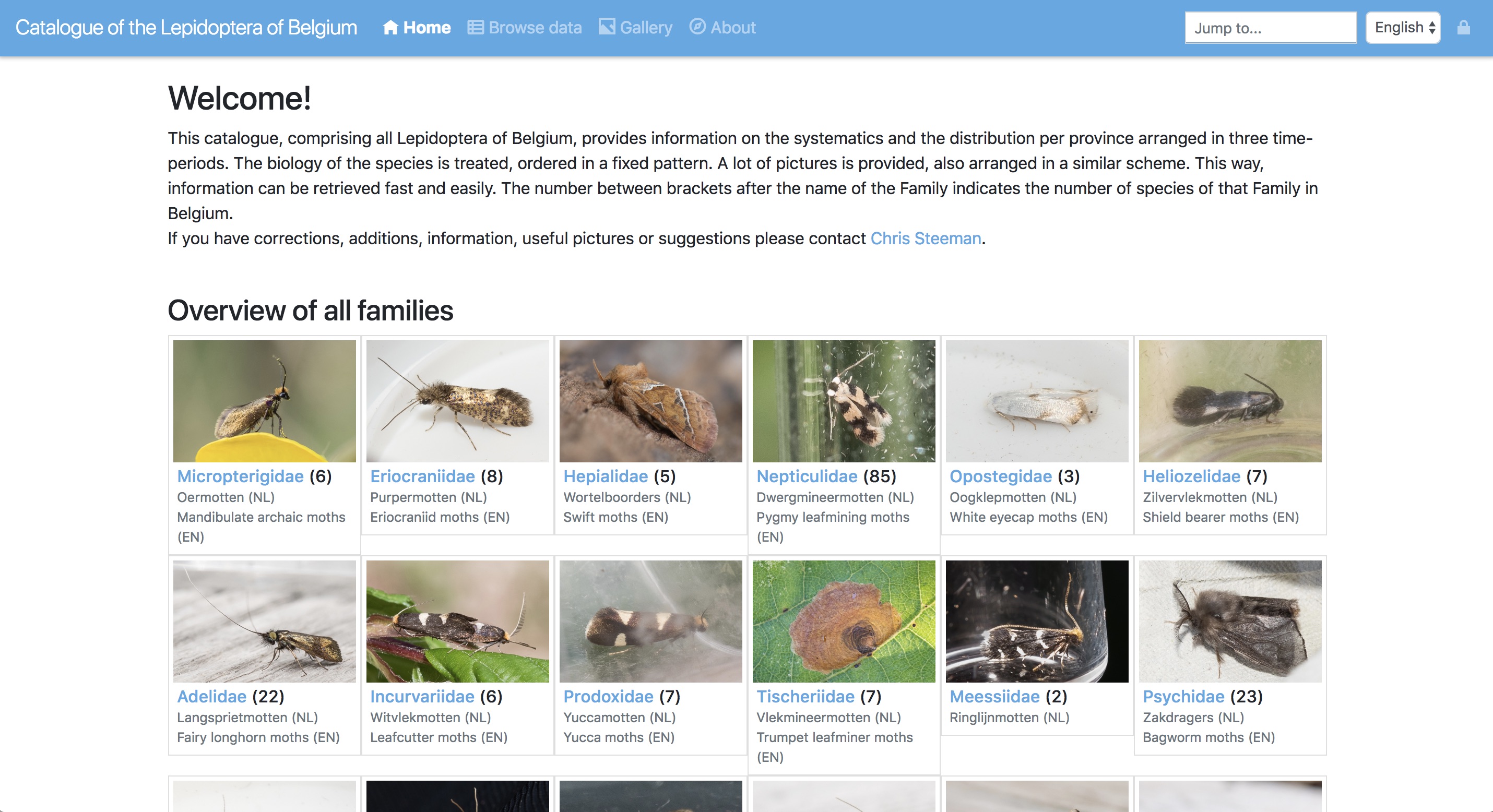The image size is (1493, 812).
Task: Focus the Jump to search field
Action: 1270,28
